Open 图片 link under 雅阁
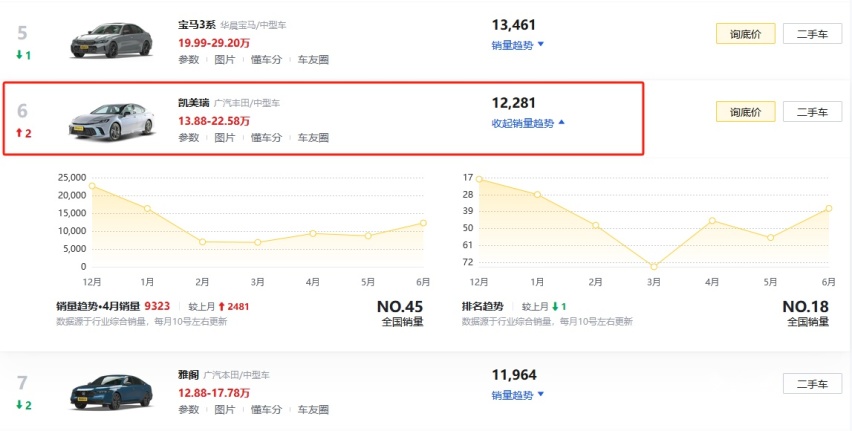This screenshot has height=431, width=852. click(x=224, y=410)
